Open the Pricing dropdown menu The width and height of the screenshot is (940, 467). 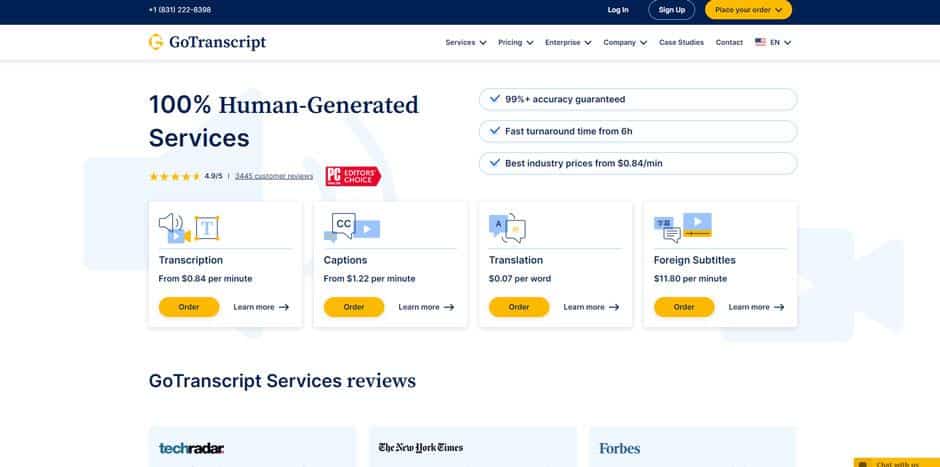pyautogui.click(x=515, y=42)
